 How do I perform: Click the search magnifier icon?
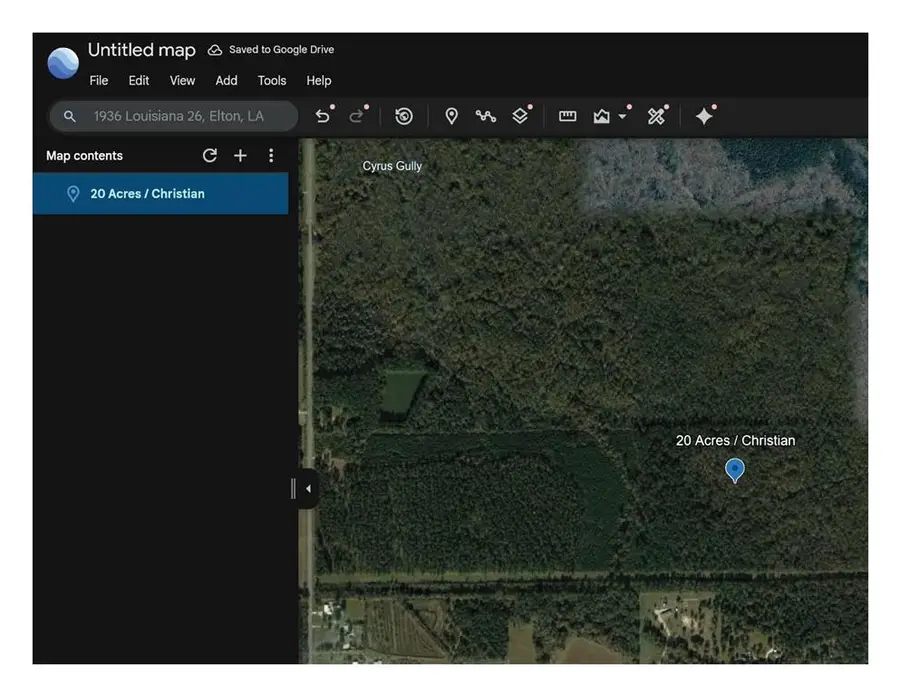pos(69,116)
